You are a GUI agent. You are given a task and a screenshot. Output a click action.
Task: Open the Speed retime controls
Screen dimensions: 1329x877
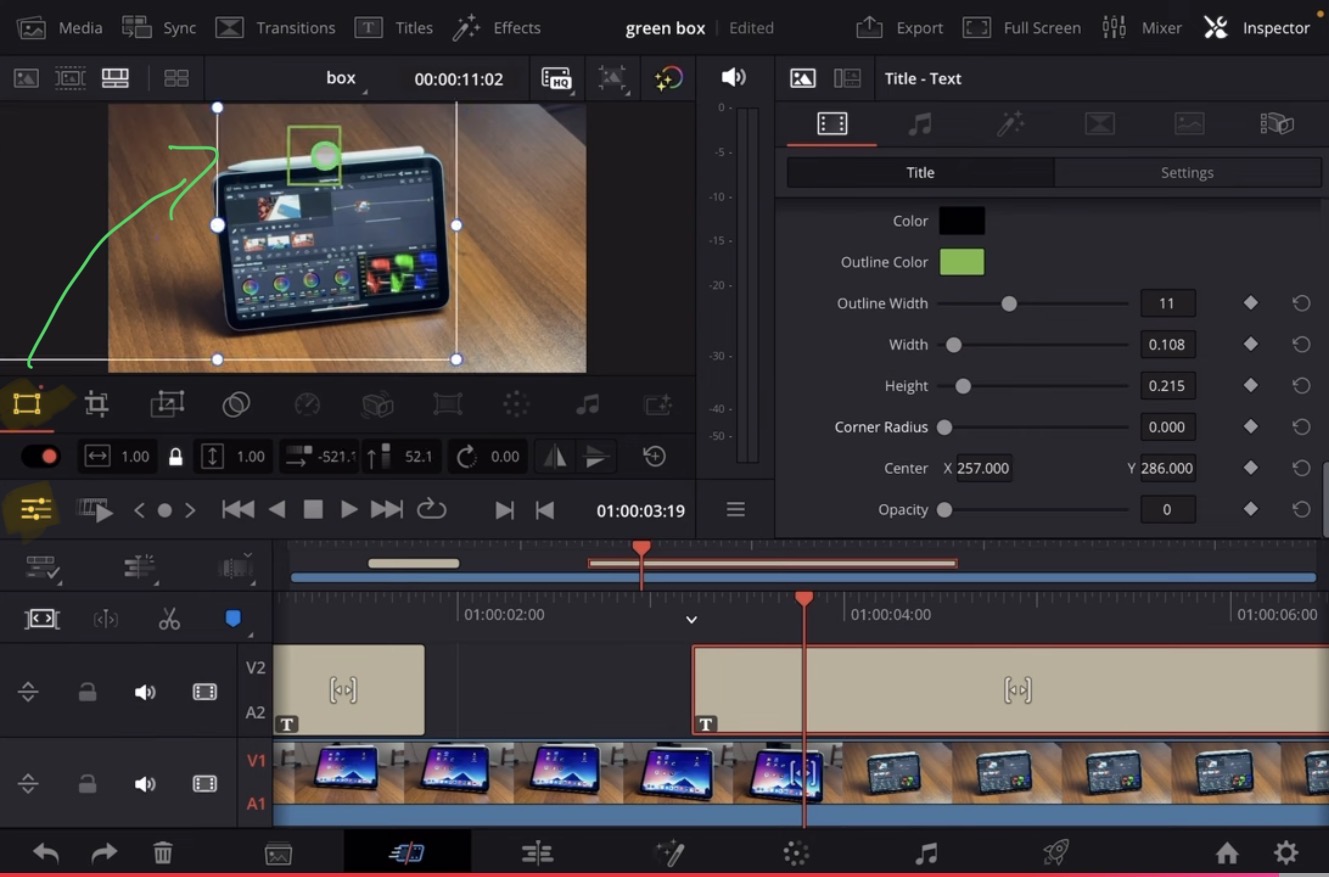307,404
